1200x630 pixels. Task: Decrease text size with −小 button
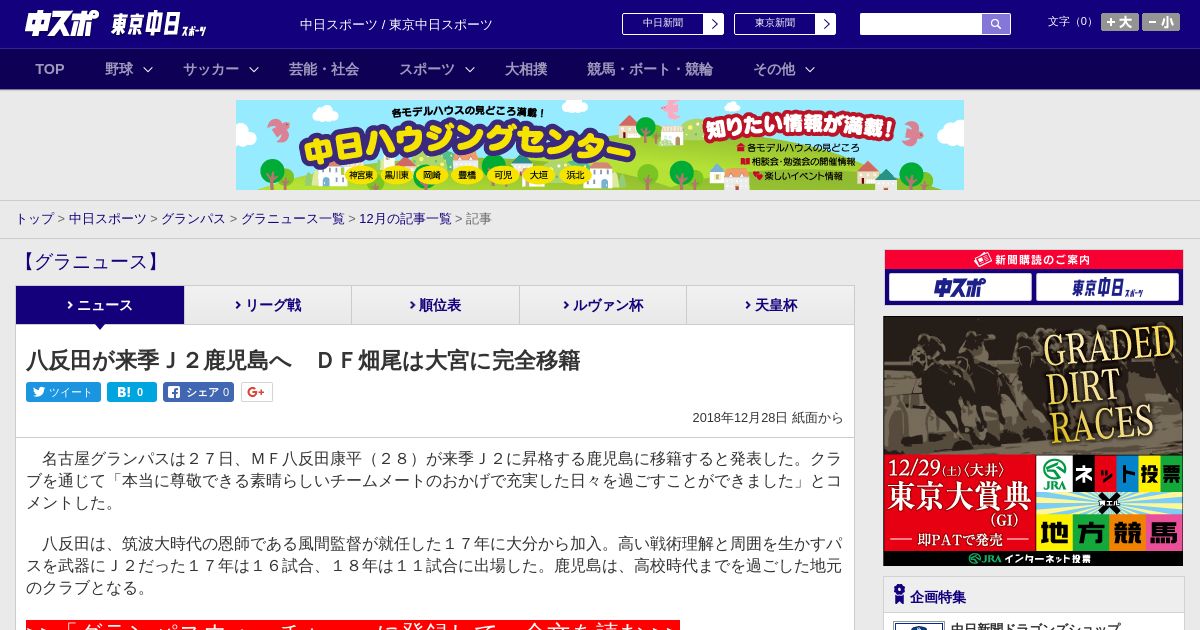pyautogui.click(x=1161, y=22)
